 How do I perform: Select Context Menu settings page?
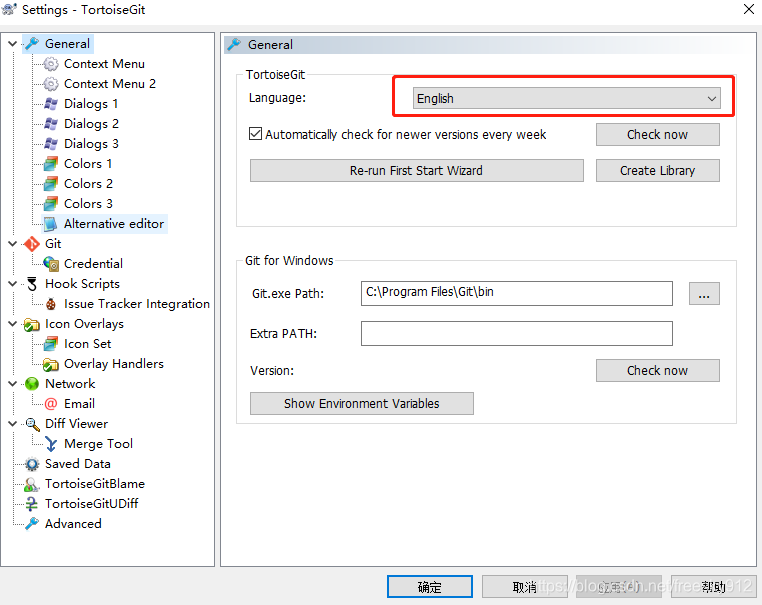coord(104,64)
